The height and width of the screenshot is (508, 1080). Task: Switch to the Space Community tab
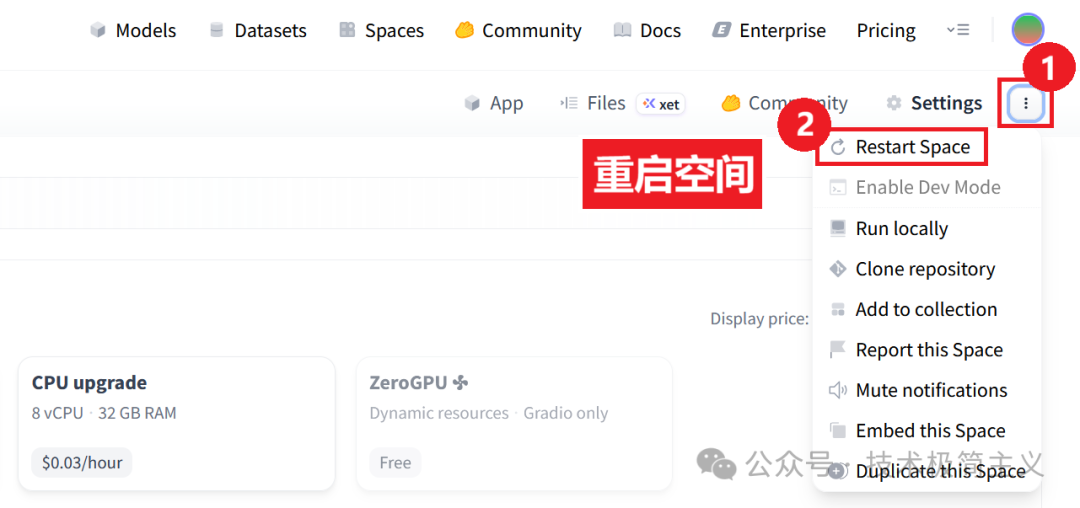pos(785,103)
